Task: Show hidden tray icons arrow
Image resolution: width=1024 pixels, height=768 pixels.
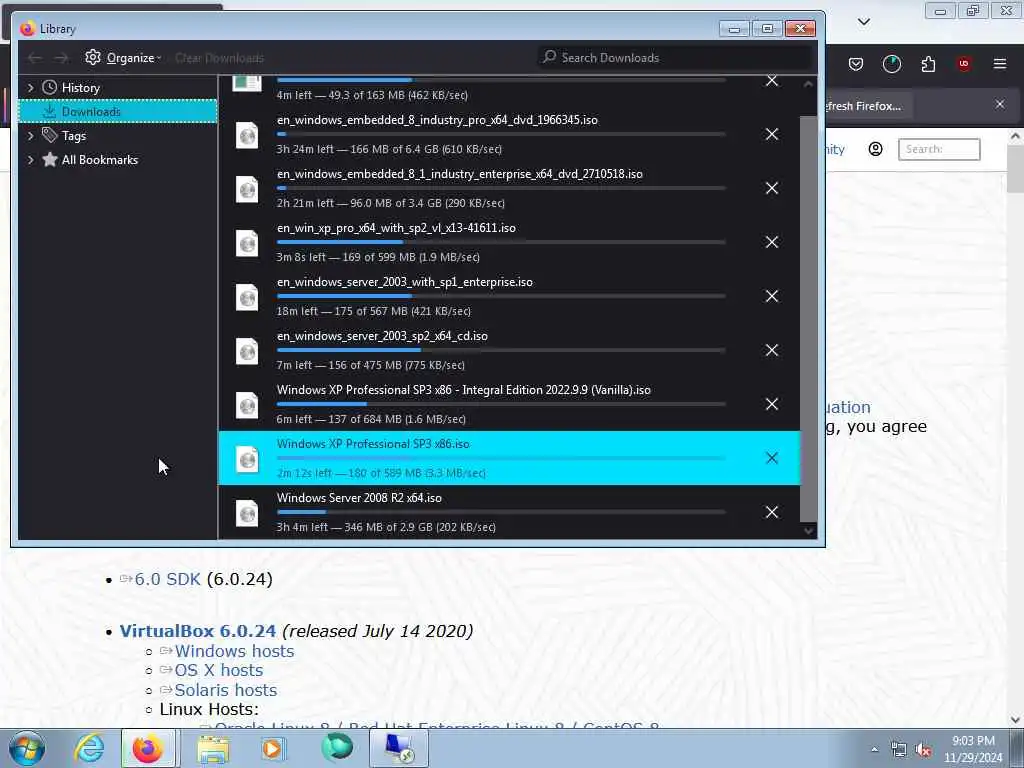Action: point(874,749)
